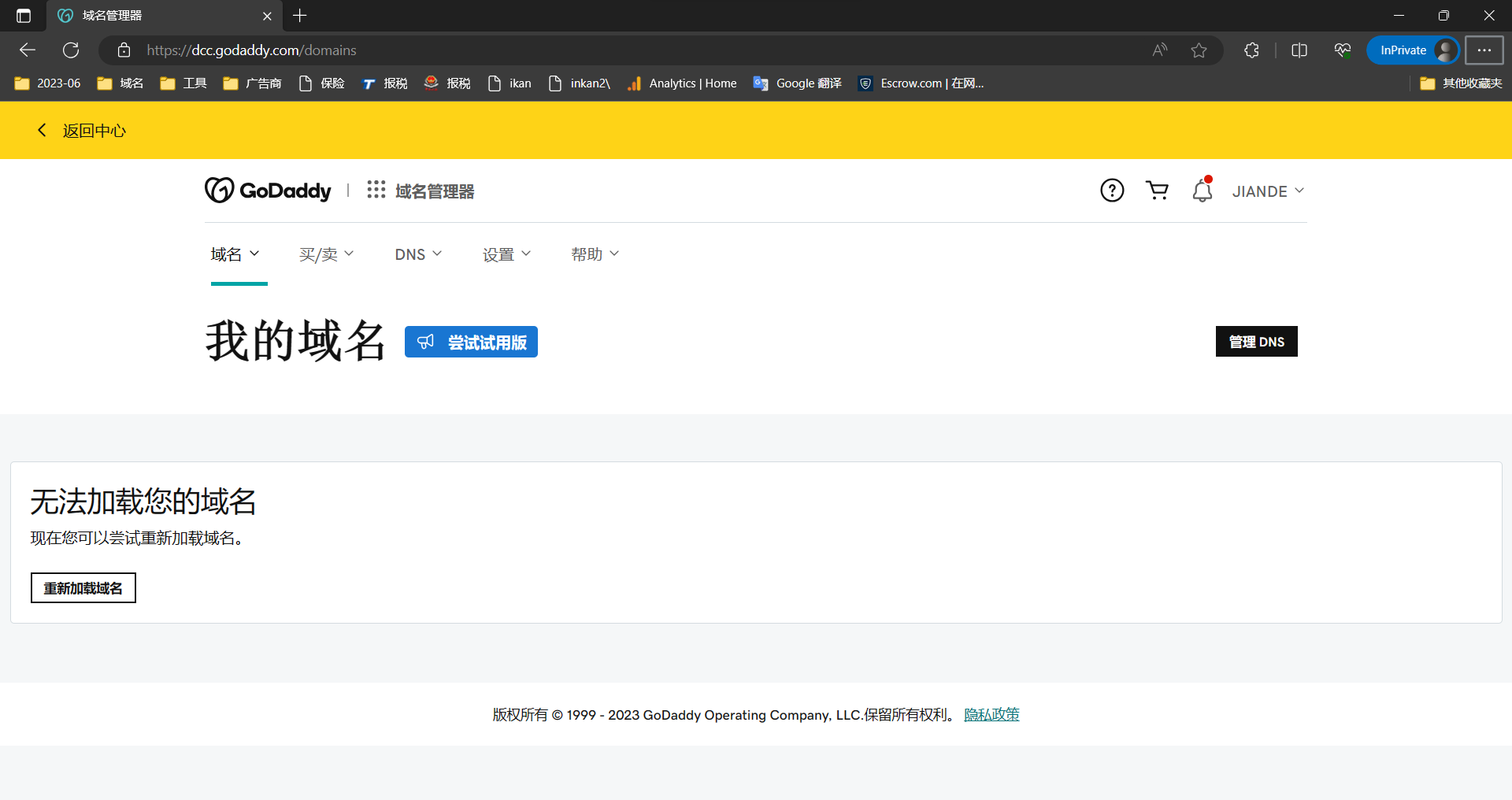Open the shopping cart
This screenshot has height=800, width=1512.
coord(1157,191)
